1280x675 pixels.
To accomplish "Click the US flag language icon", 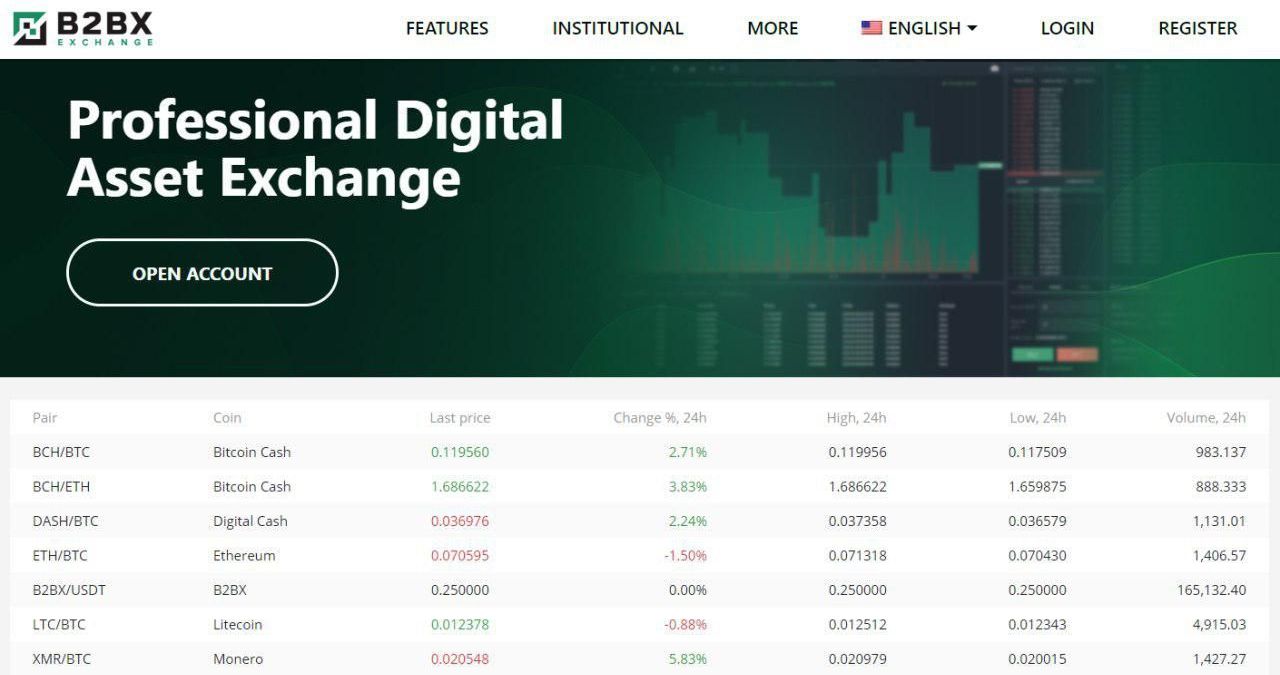I will (x=871, y=28).
